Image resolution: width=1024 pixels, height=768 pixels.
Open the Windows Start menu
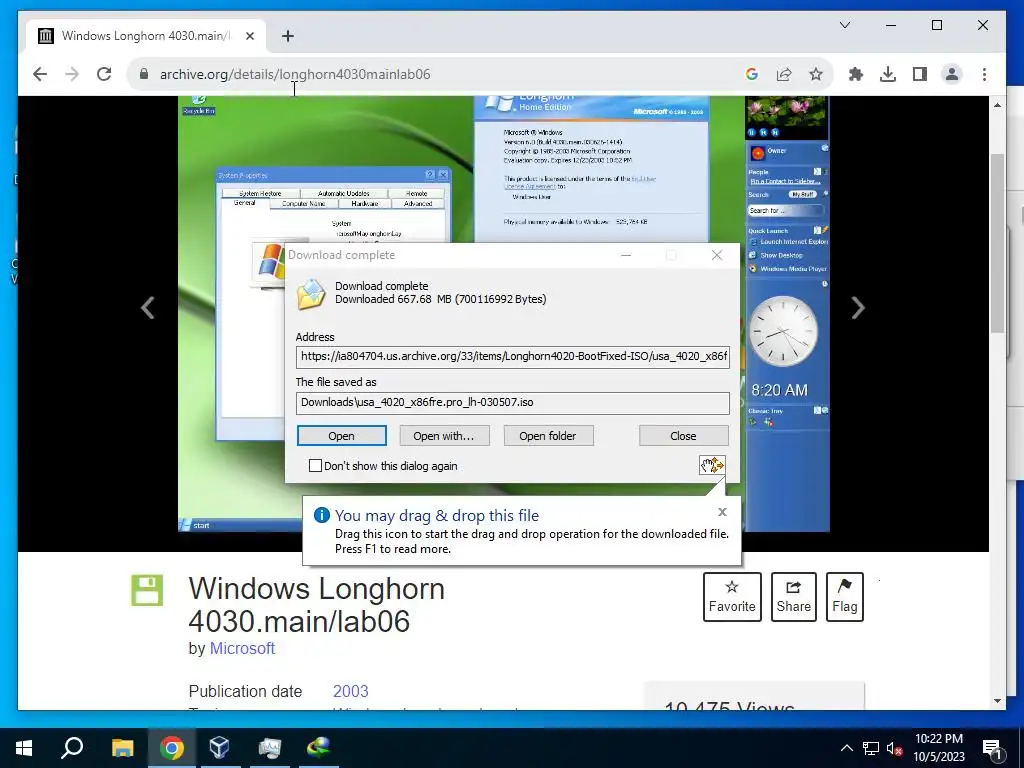point(24,748)
